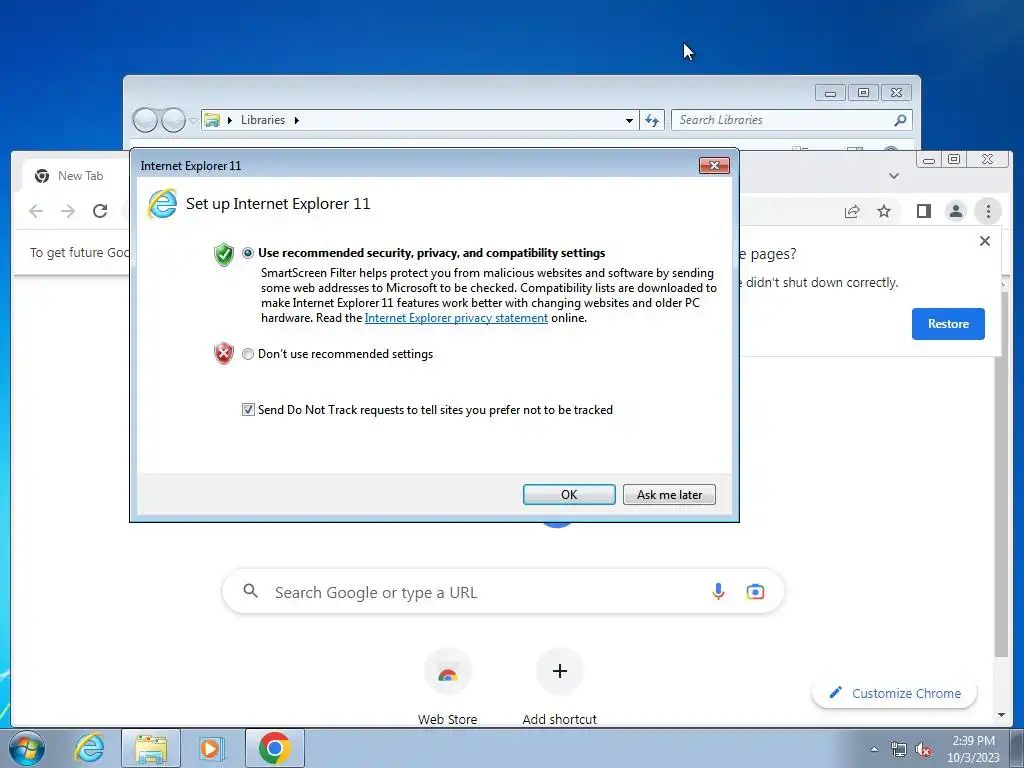Image resolution: width=1024 pixels, height=768 pixels.
Task: Click search magnifier icon in Google box
Action: (x=250, y=591)
